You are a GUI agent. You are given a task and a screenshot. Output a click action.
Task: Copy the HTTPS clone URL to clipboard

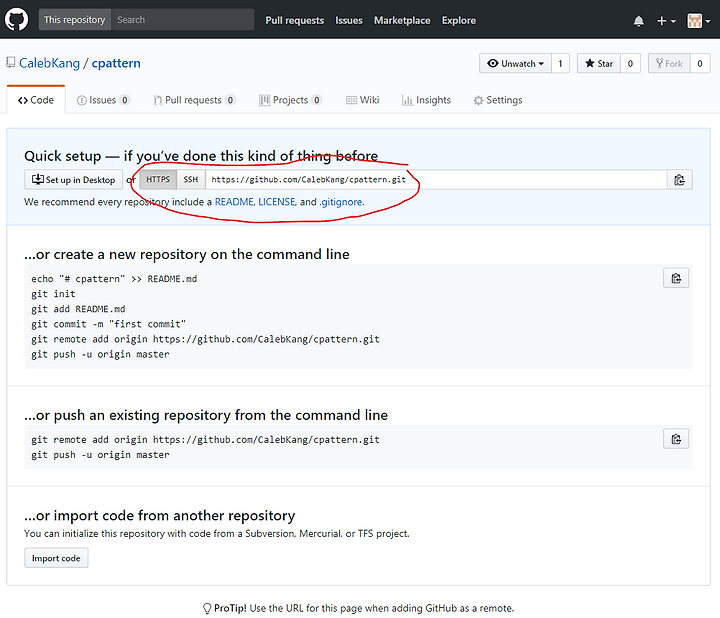pos(679,180)
